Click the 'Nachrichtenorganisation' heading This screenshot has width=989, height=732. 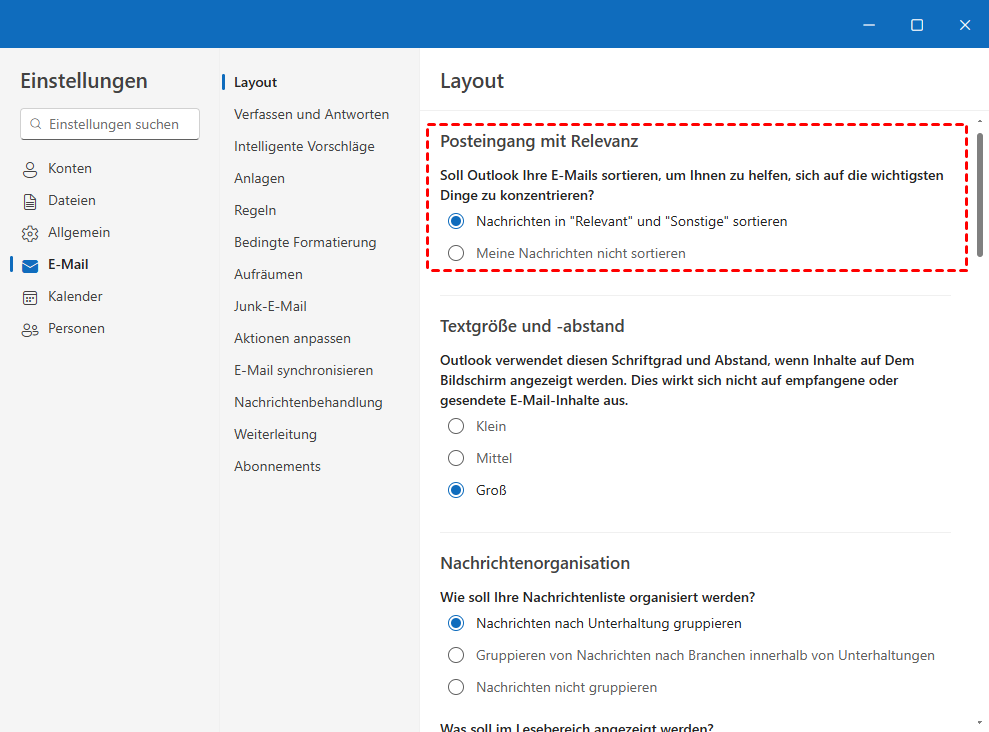click(x=535, y=564)
